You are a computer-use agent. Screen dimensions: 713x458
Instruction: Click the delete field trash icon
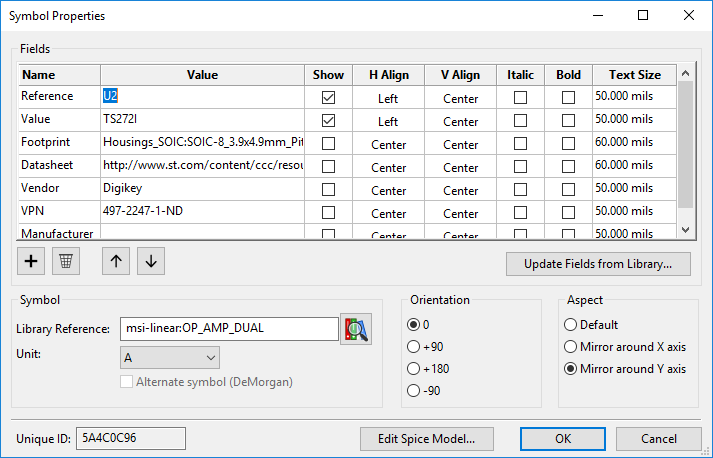click(66, 261)
